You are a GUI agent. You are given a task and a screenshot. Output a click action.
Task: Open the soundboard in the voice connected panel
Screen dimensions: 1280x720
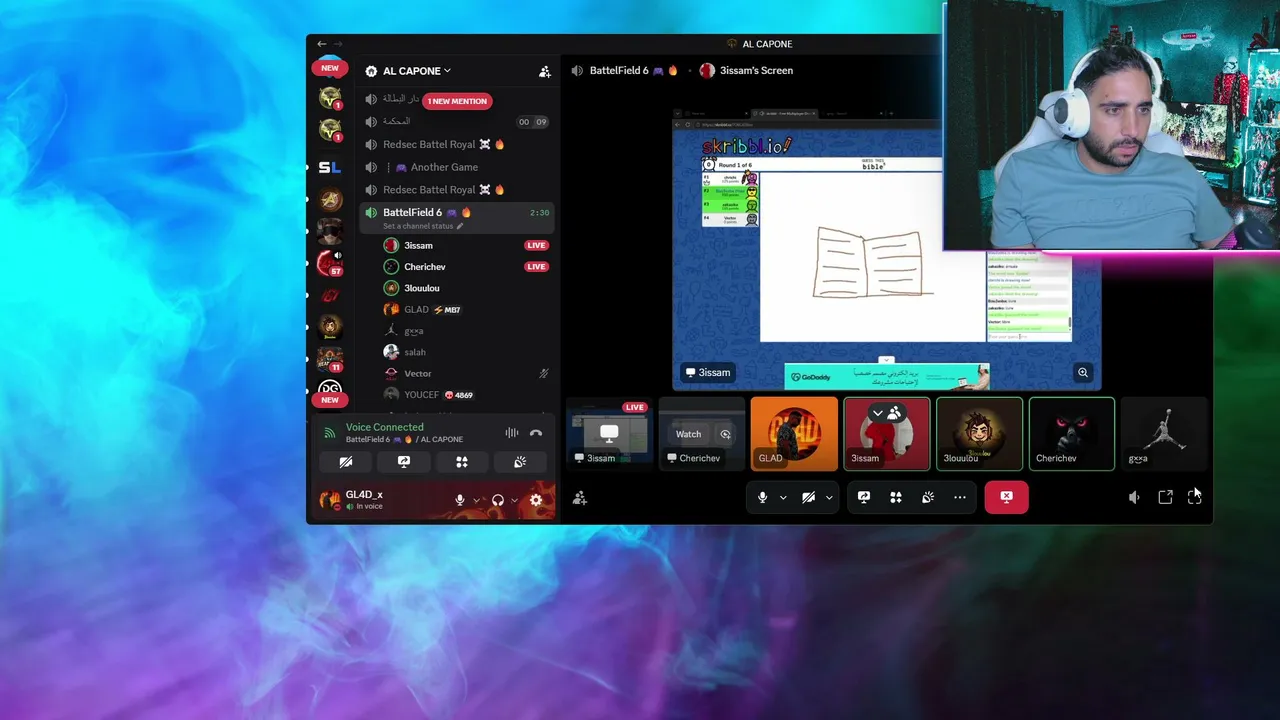tap(520, 462)
